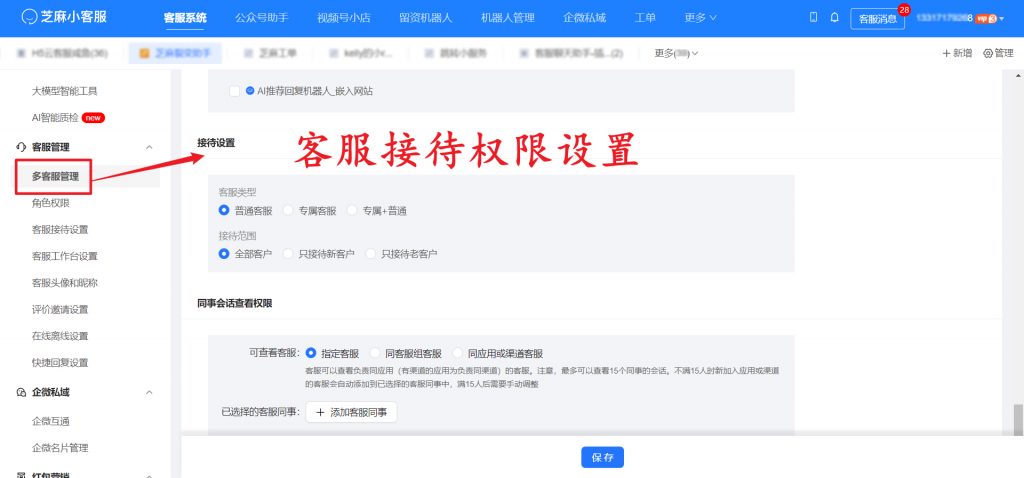Go to 客服接待设置 sidebar item

[60, 229]
